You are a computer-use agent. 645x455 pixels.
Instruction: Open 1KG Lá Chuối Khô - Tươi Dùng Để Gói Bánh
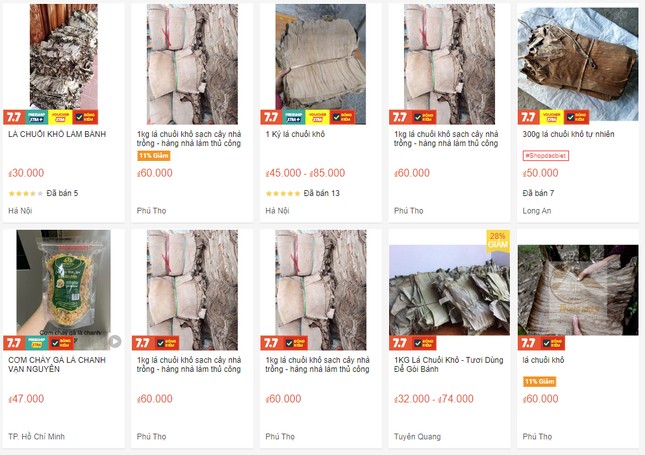(448, 364)
